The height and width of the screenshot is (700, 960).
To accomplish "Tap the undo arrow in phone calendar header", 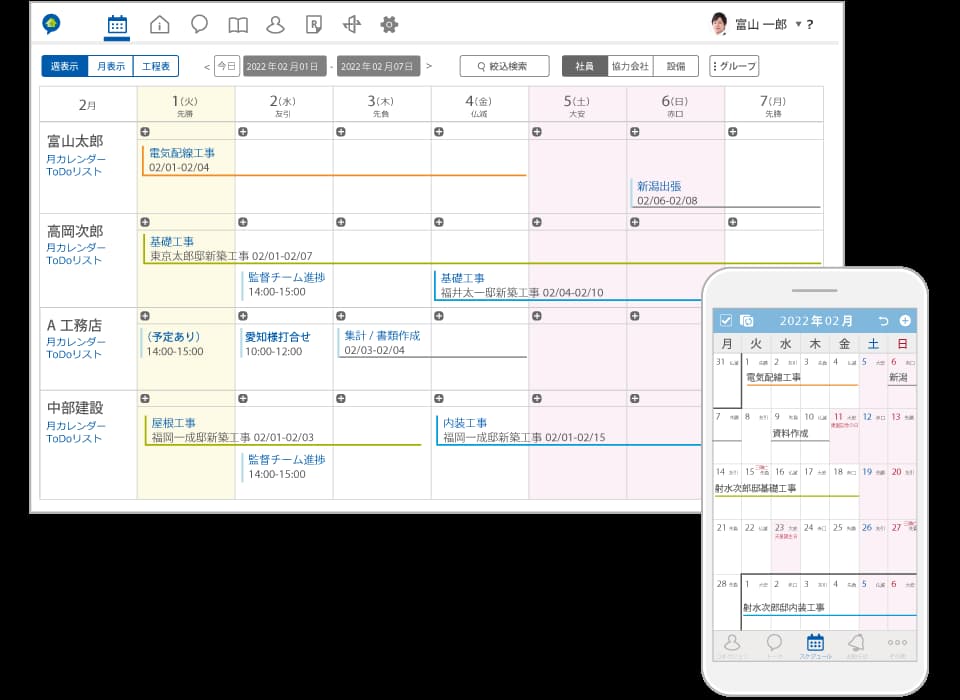I will [883, 321].
